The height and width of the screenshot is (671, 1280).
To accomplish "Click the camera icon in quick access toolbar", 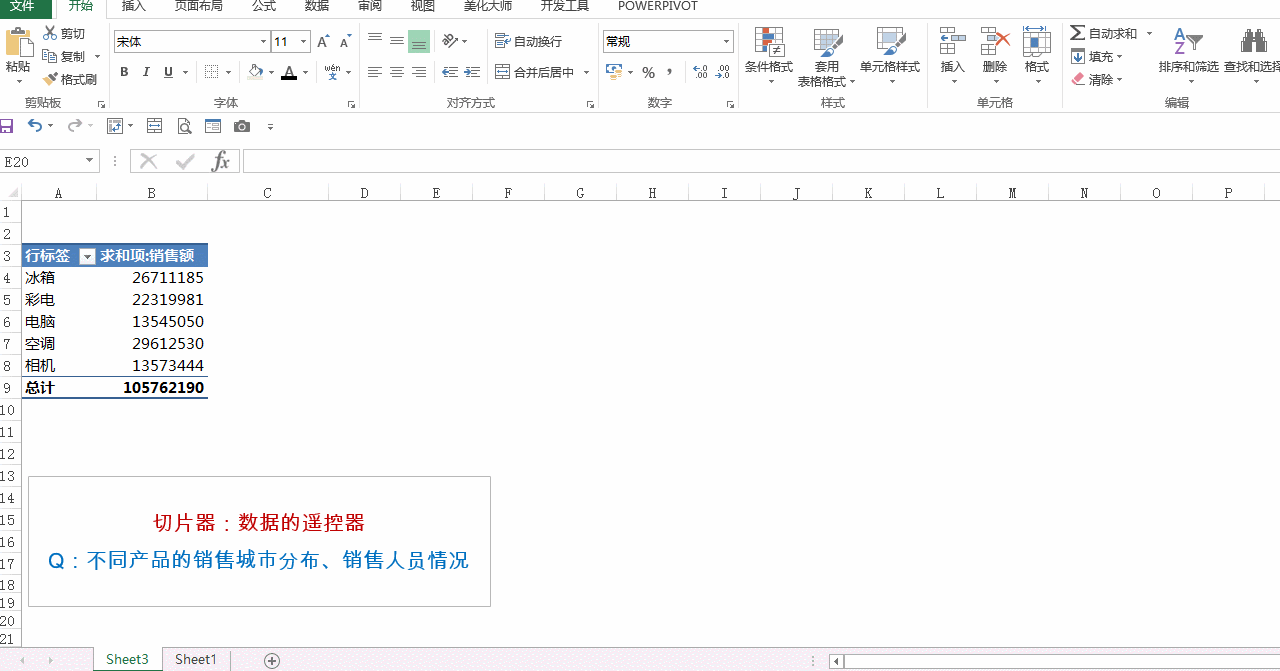I will [241, 126].
